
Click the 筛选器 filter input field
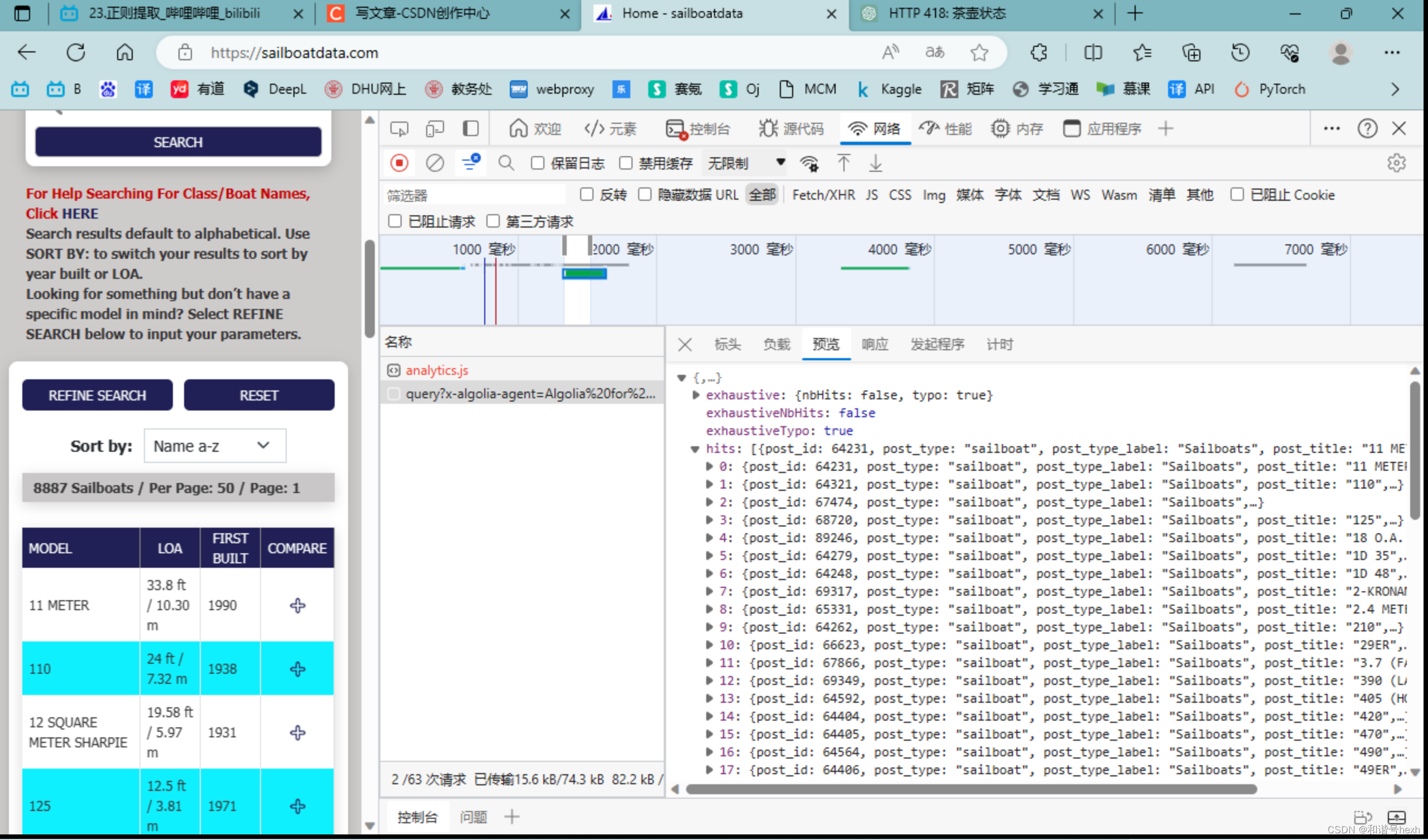(x=475, y=195)
